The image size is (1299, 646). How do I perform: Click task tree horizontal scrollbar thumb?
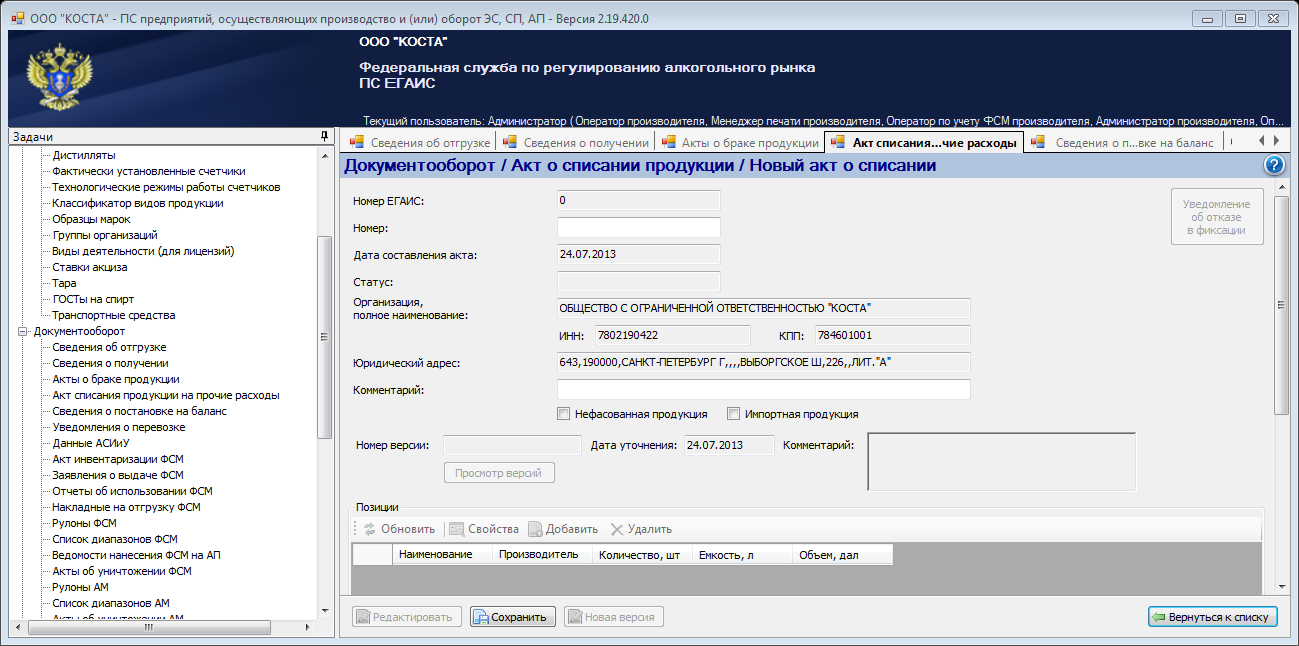pos(147,627)
